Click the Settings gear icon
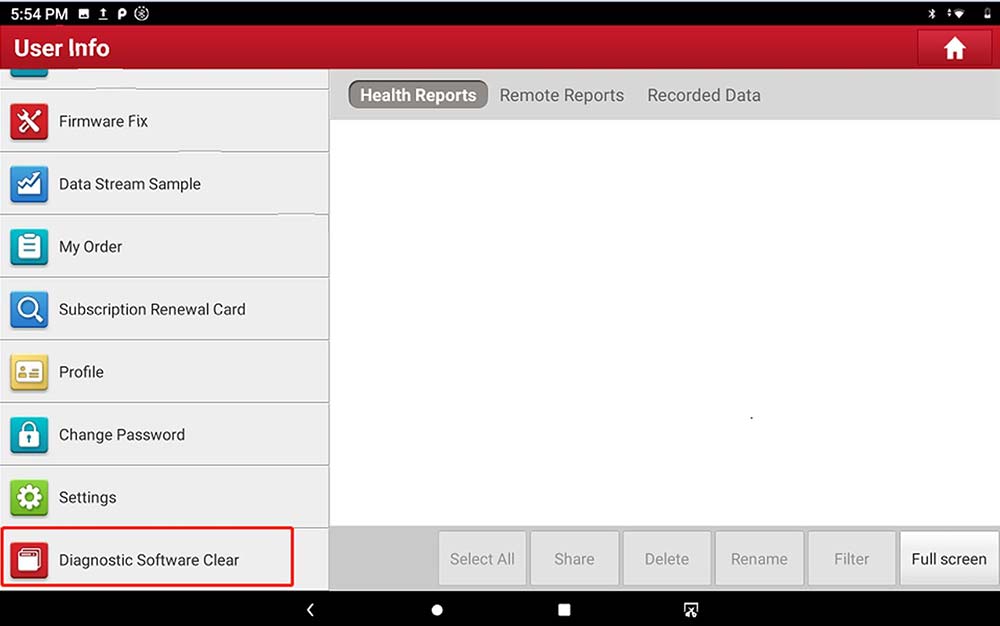 point(29,497)
